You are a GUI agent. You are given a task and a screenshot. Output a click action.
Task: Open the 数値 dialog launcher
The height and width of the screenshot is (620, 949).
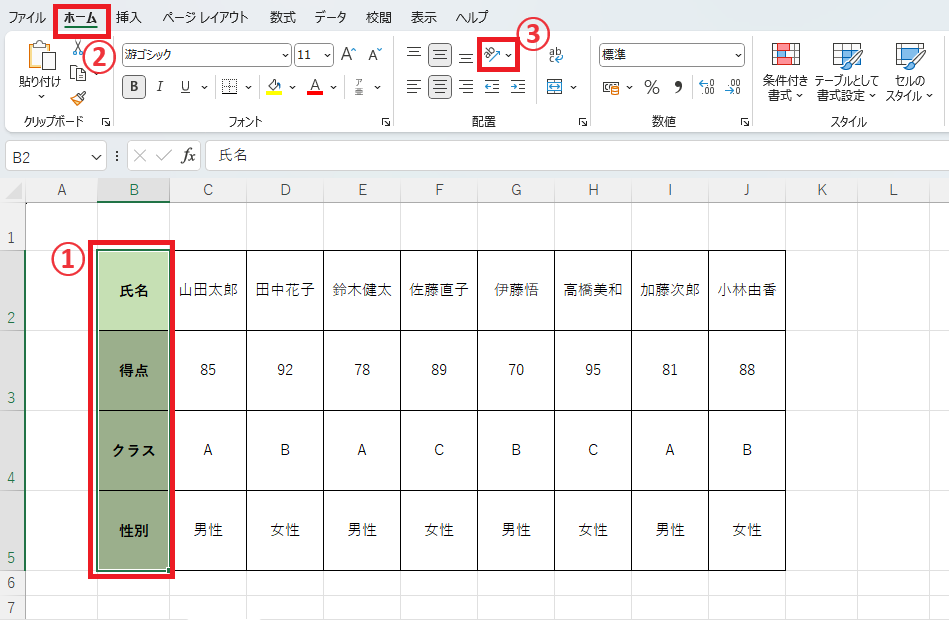(745, 122)
